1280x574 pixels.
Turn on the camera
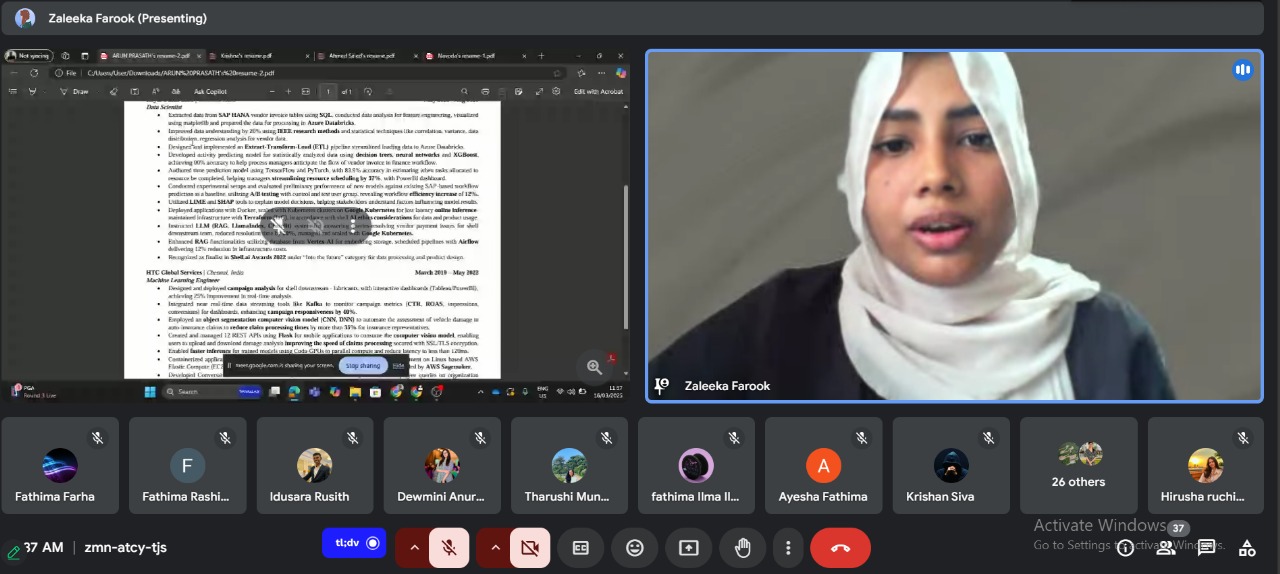pos(530,548)
